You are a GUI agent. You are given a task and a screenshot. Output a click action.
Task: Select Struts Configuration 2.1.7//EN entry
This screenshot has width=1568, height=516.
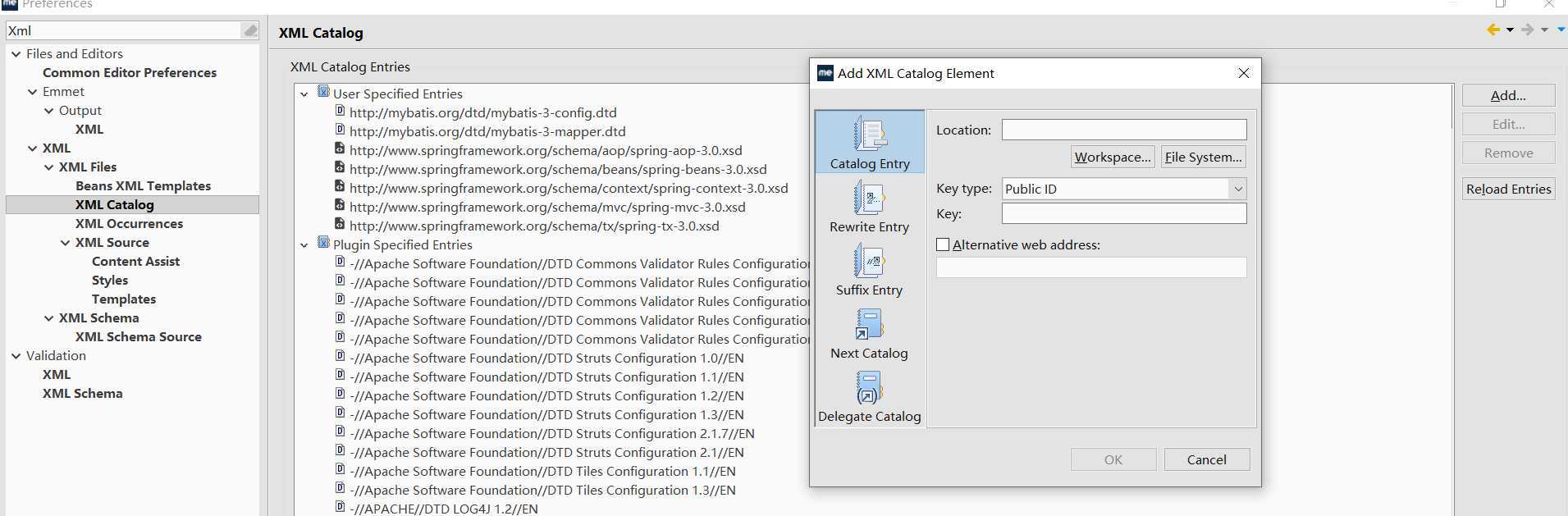[x=552, y=433]
